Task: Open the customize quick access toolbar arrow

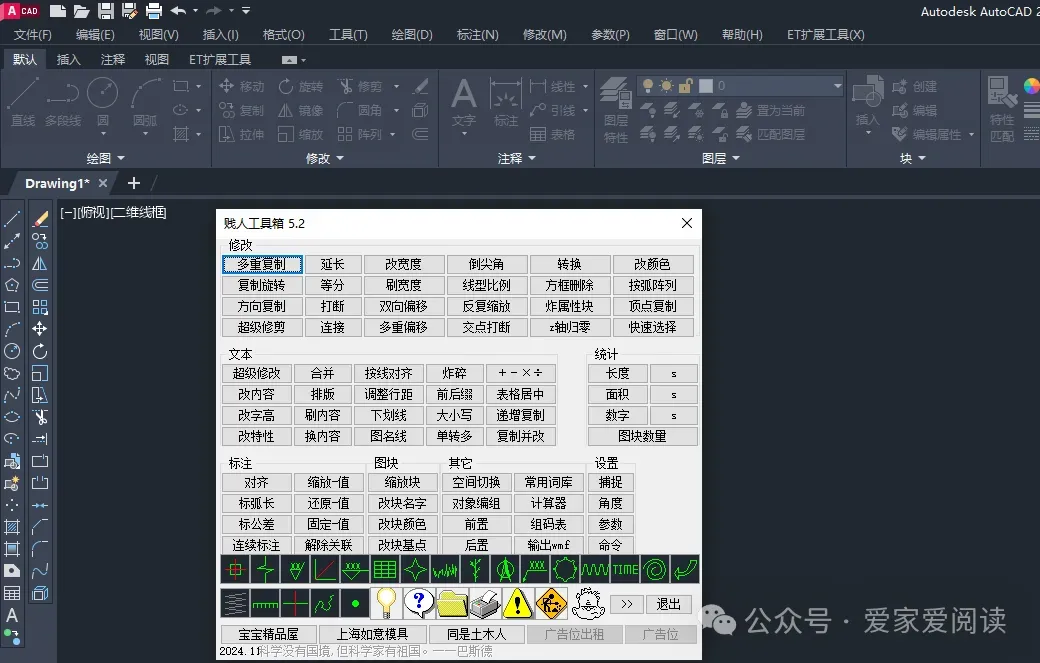Action: coord(246,11)
